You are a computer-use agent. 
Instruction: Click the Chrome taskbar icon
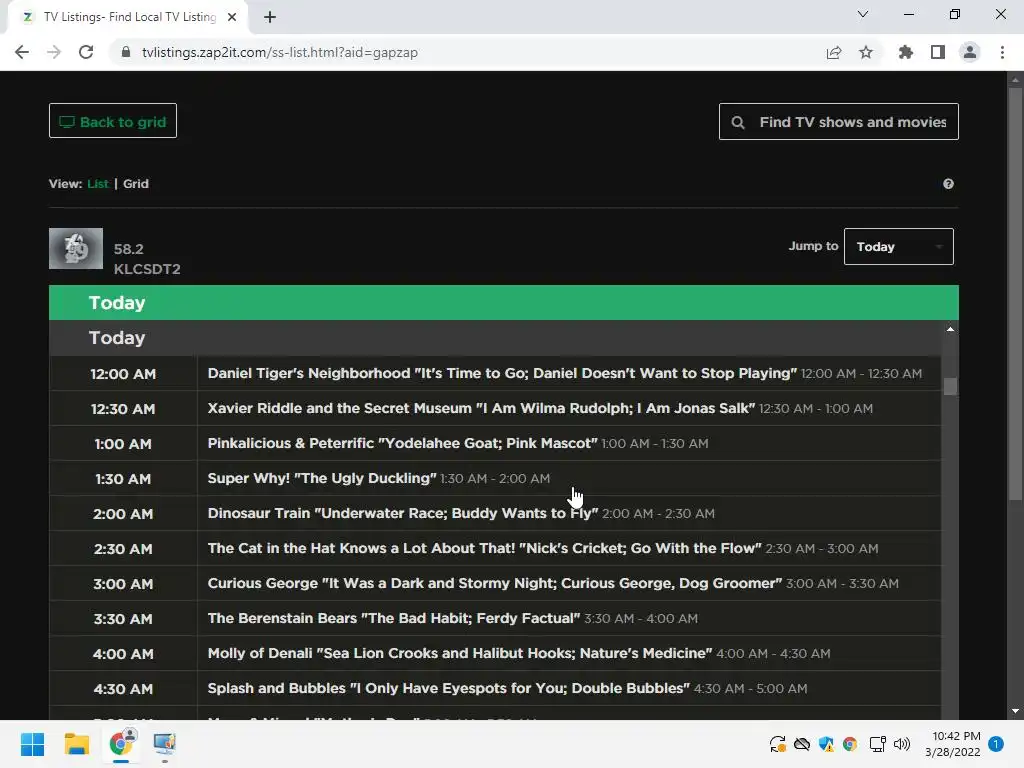pos(121,743)
